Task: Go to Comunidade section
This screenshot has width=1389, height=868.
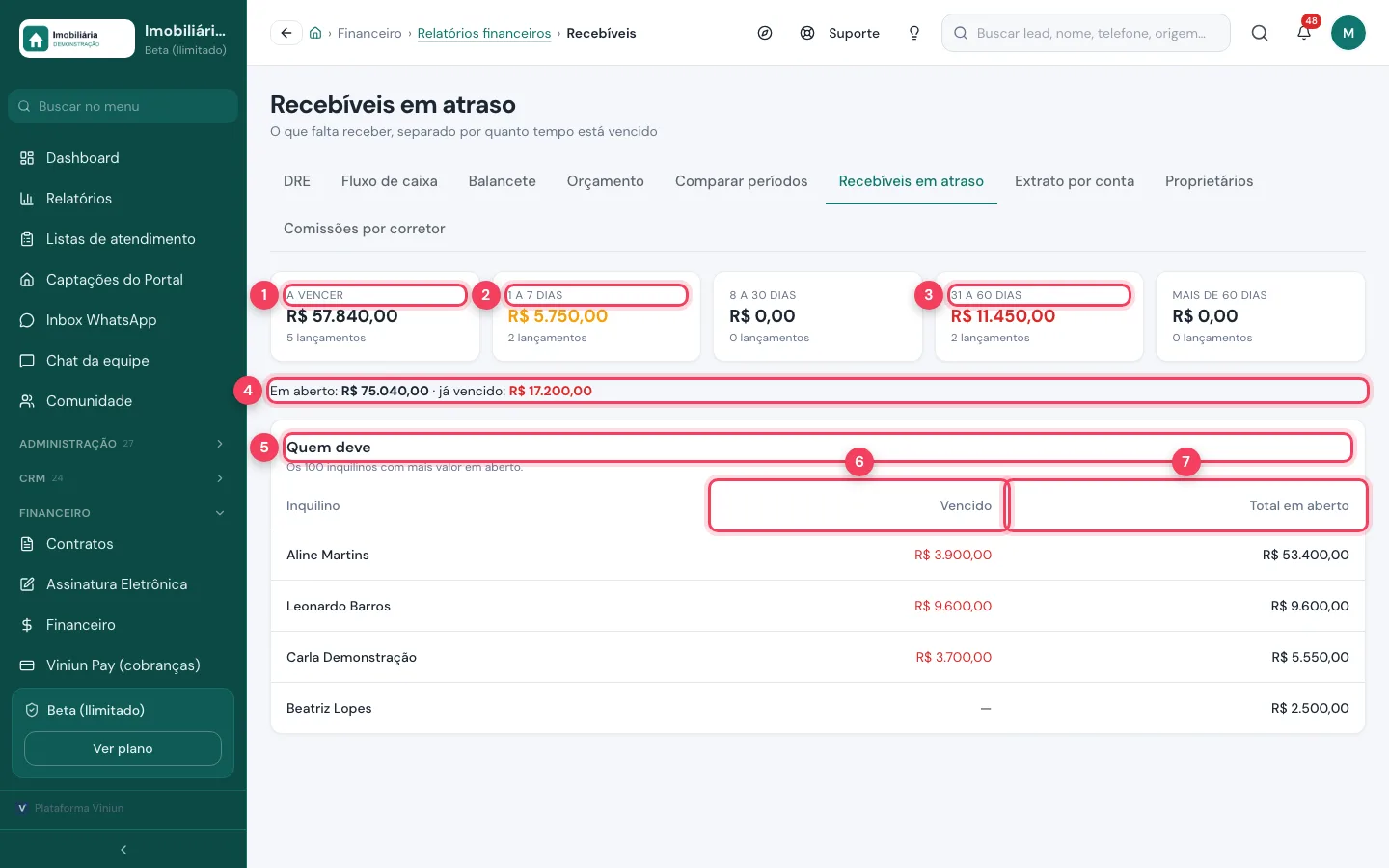Action: (123, 401)
